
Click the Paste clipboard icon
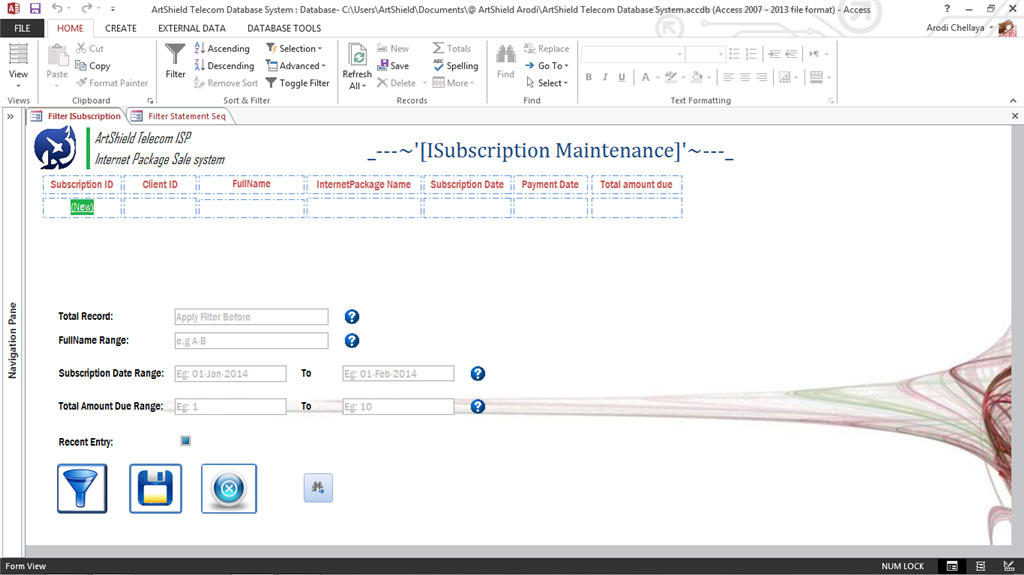point(57,56)
